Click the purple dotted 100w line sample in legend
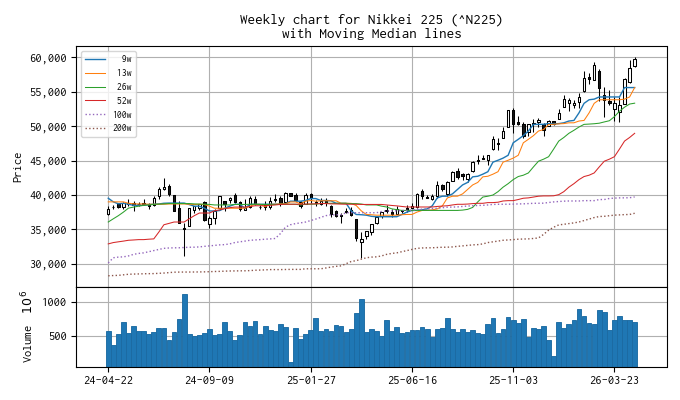The image size is (680, 400). click(95, 115)
